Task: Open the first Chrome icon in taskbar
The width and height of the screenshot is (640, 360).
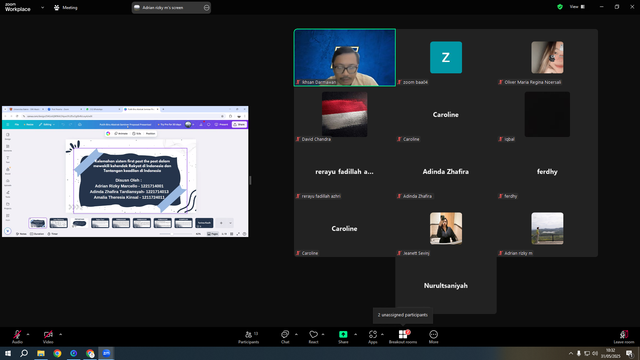Action: coord(57,353)
